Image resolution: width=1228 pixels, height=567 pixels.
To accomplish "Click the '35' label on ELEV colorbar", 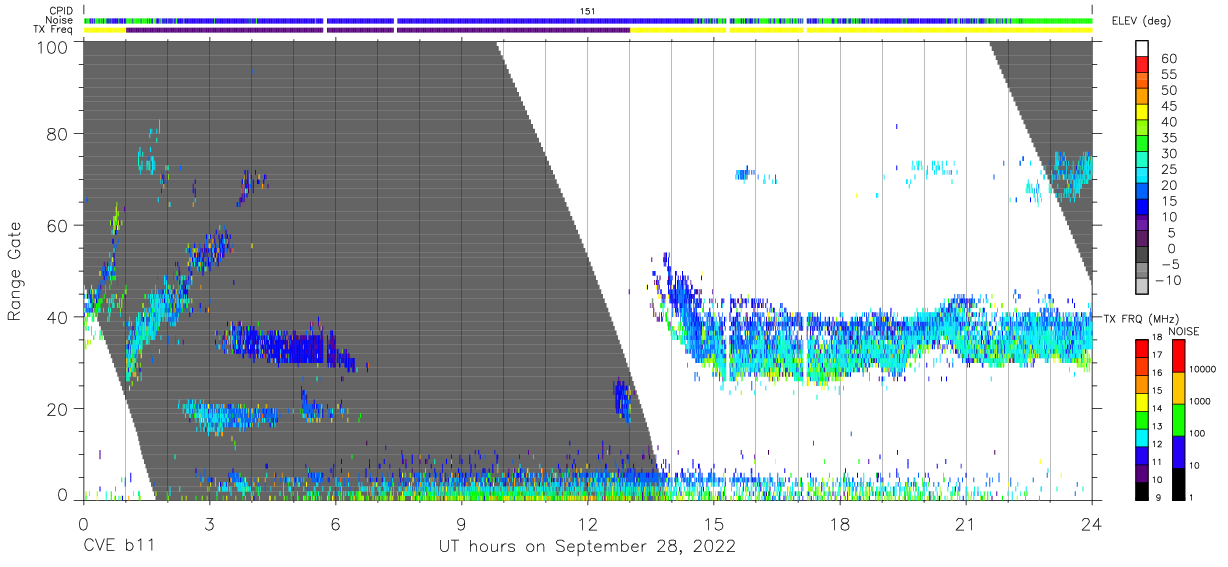I will [x=1168, y=138].
